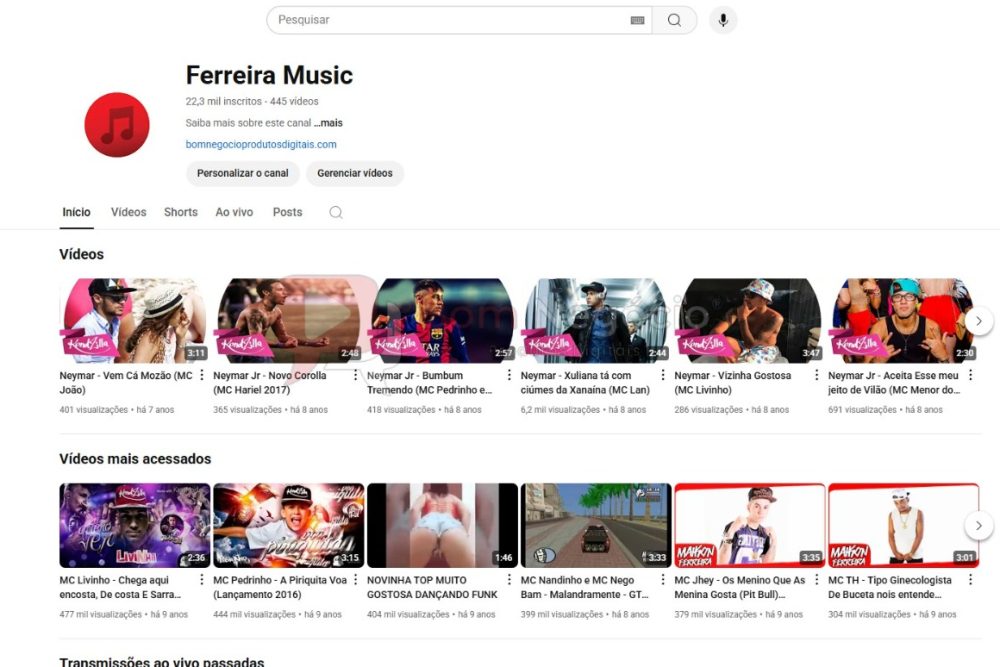Image resolution: width=1000 pixels, height=667 pixels.
Task: Play the Neymar - Vizinha Gostosa thumbnail
Action: 749,321
